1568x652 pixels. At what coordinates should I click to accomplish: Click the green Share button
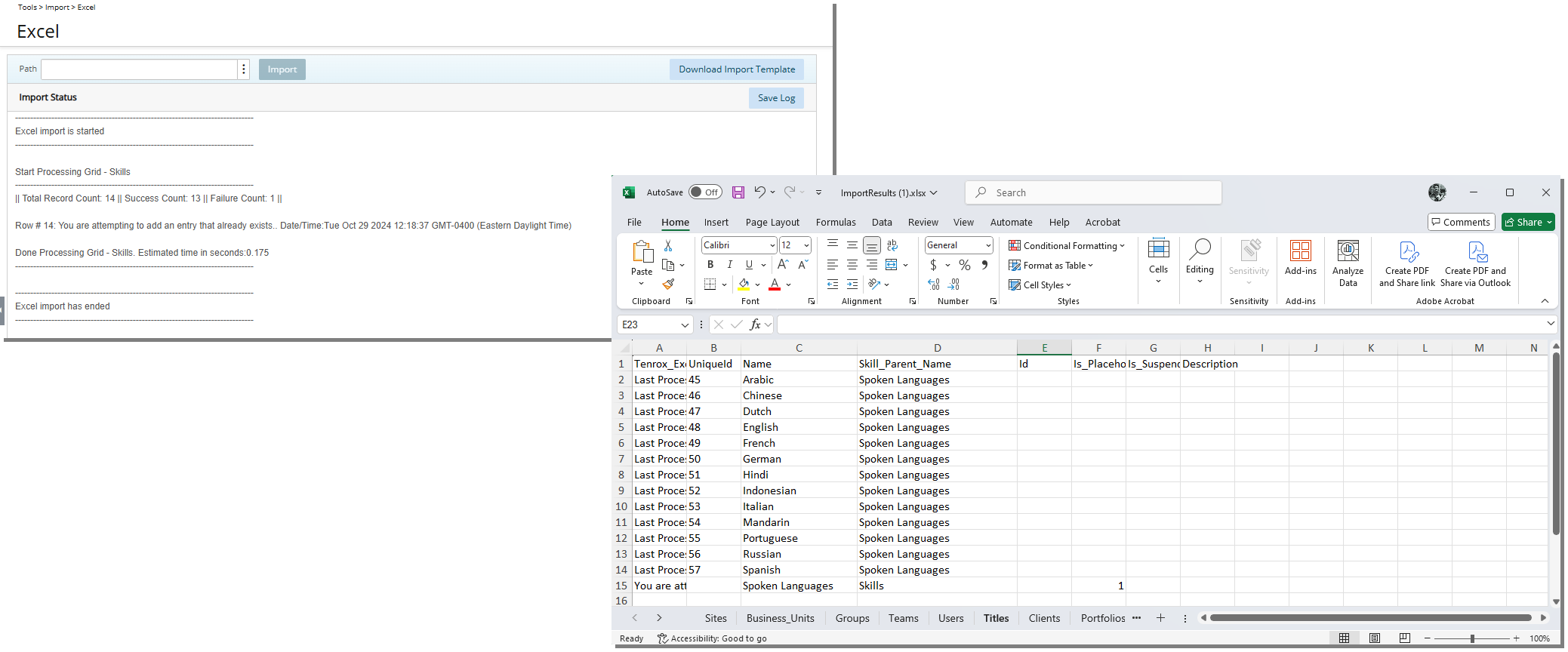(x=1528, y=222)
